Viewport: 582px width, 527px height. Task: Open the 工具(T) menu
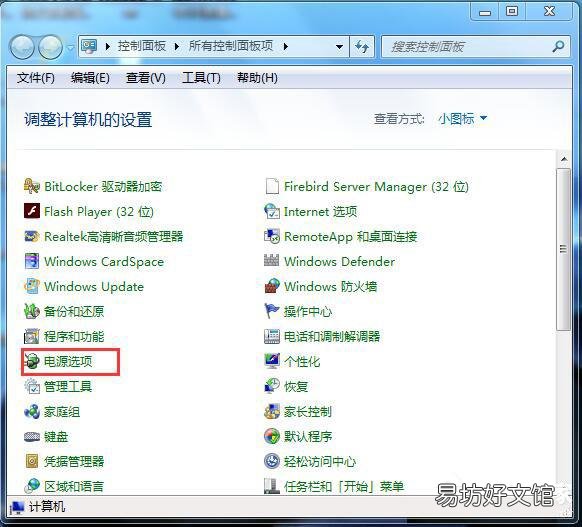[x=201, y=78]
